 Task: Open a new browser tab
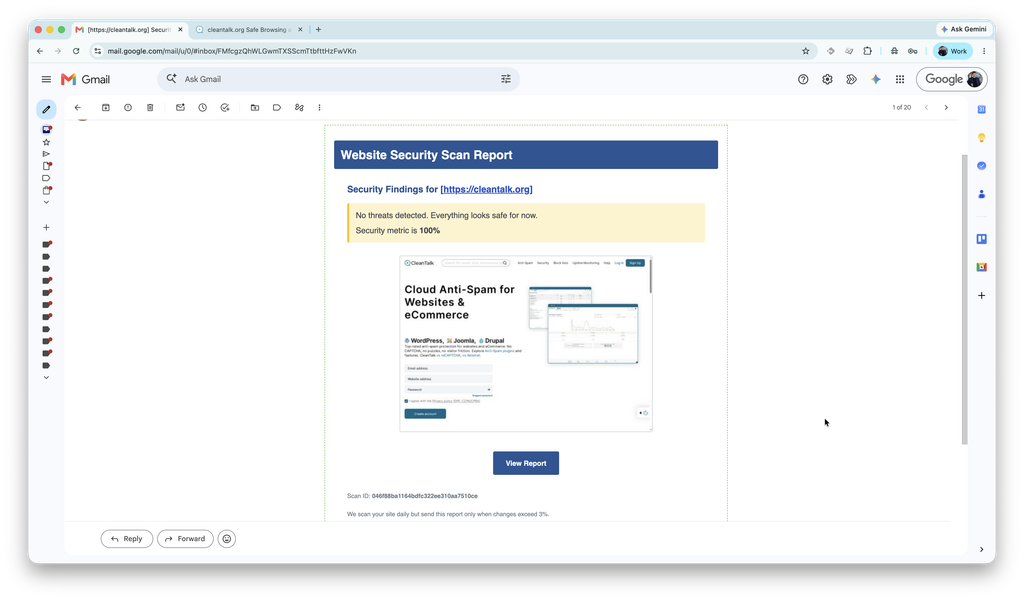pos(319,29)
